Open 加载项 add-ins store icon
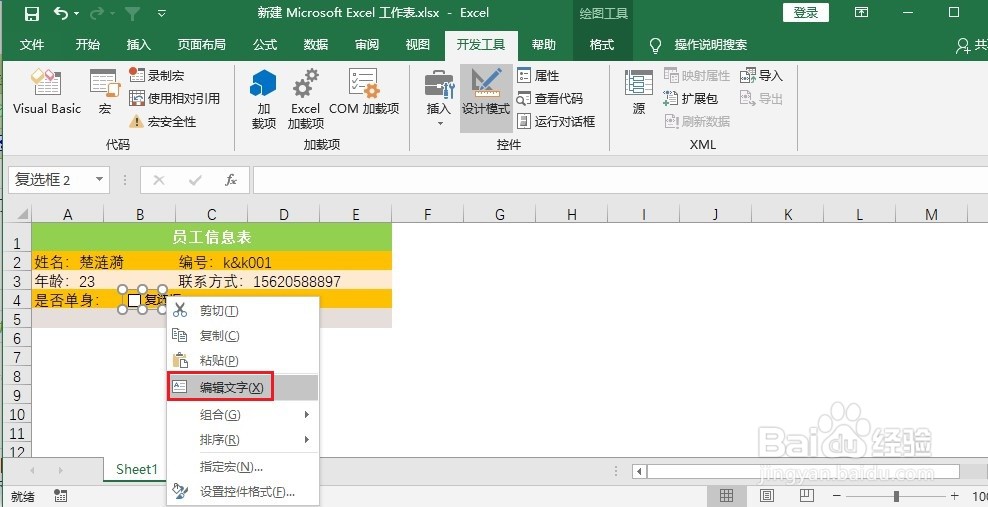The height and width of the screenshot is (507, 988). 263,99
